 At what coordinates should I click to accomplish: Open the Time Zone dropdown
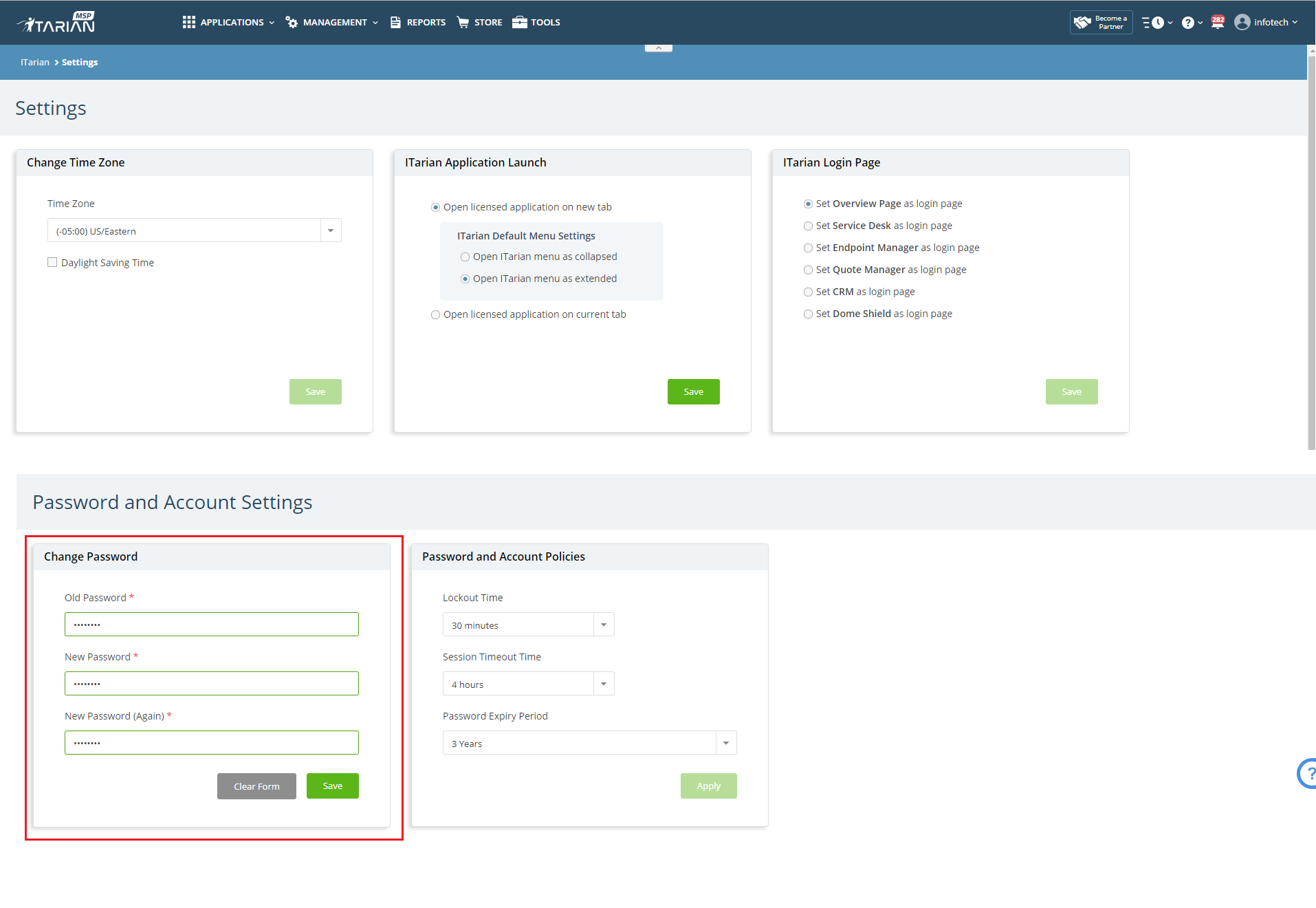coord(194,230)
